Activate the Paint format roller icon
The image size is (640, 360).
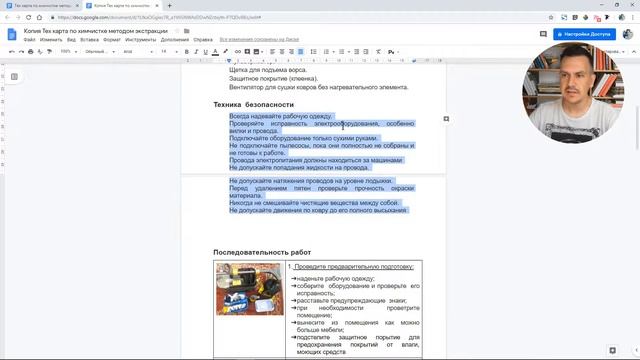click(x=49, y=52)
